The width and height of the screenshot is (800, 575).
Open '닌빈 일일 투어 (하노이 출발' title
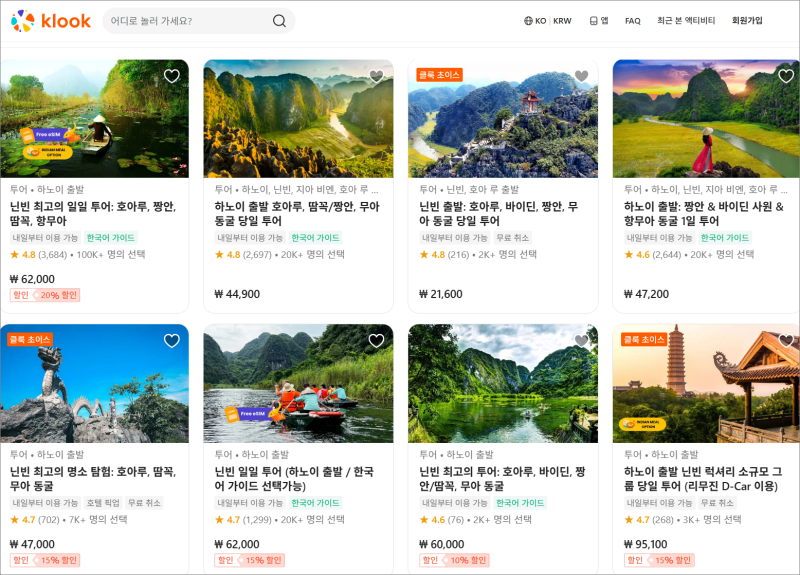click(294, 479)
